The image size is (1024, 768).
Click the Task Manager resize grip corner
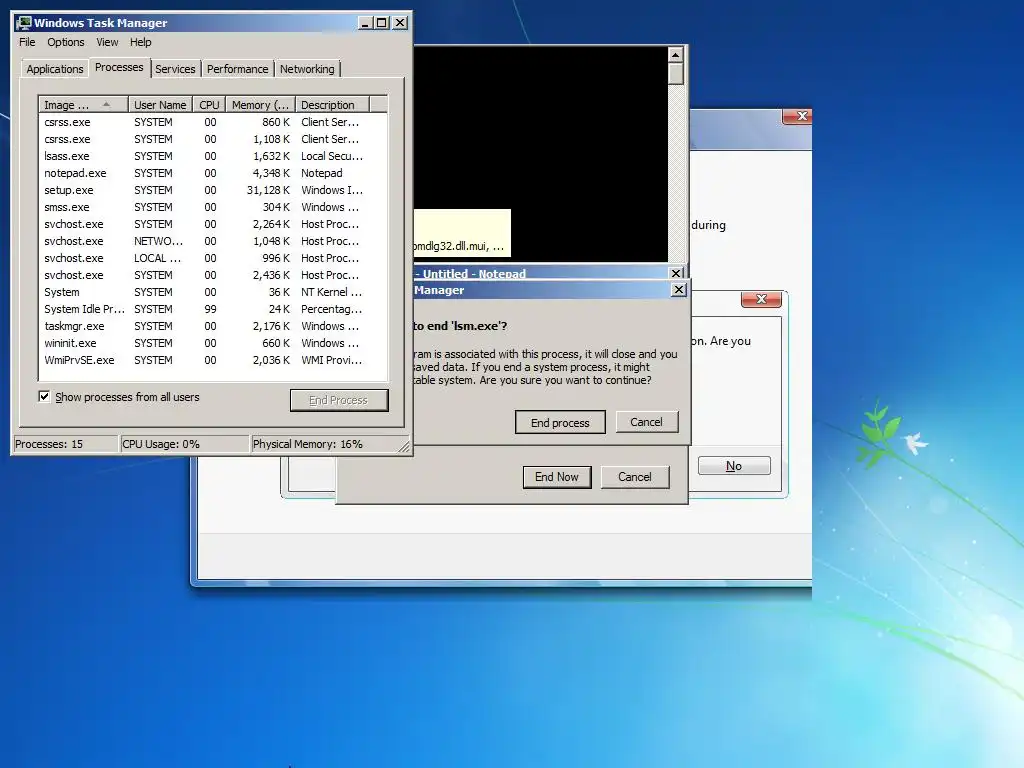coord(405,446)
